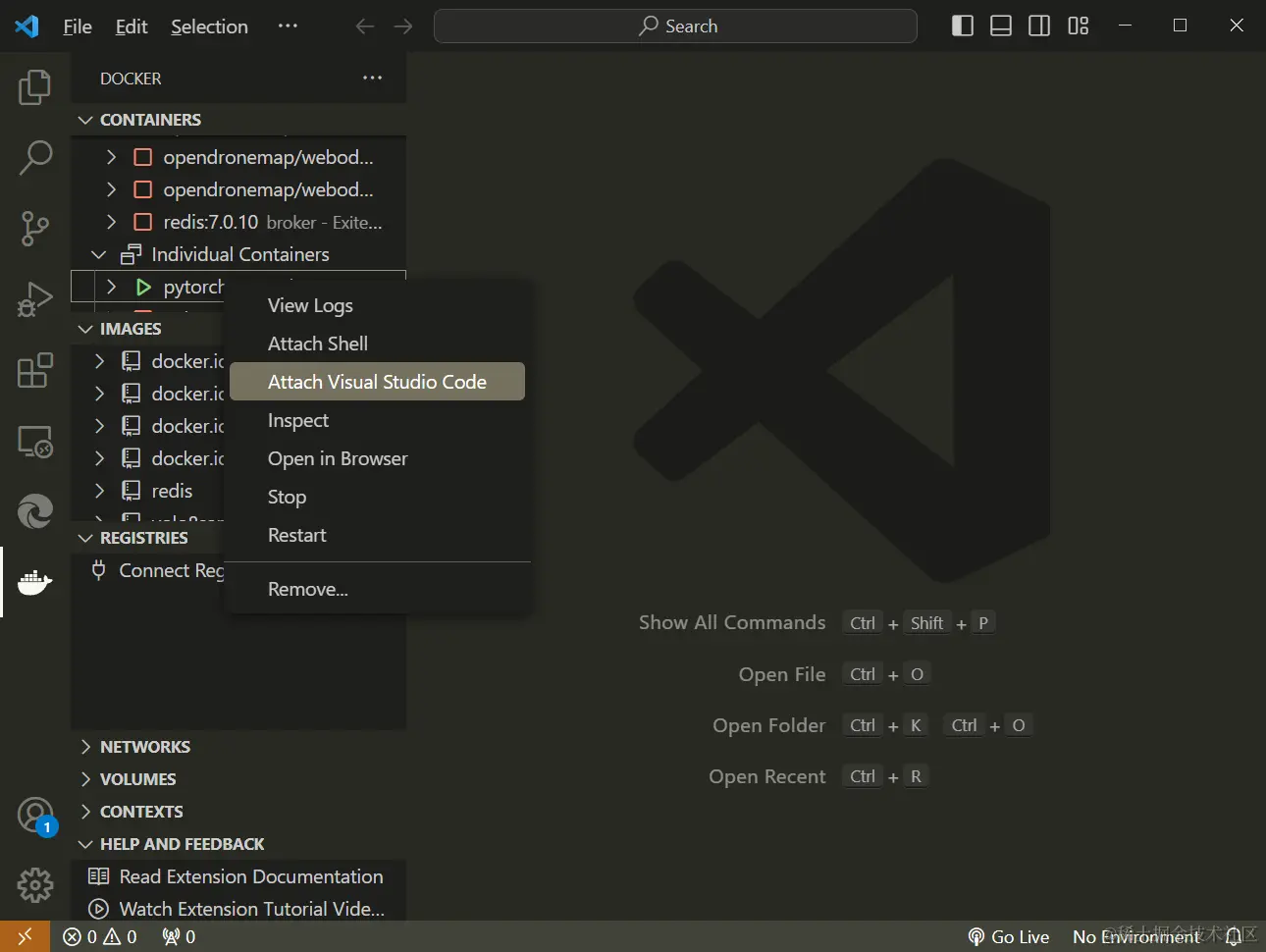Expand the CONTEXTS section
The width and height of the screenshot is (1266, 952).
click(86, 812)
